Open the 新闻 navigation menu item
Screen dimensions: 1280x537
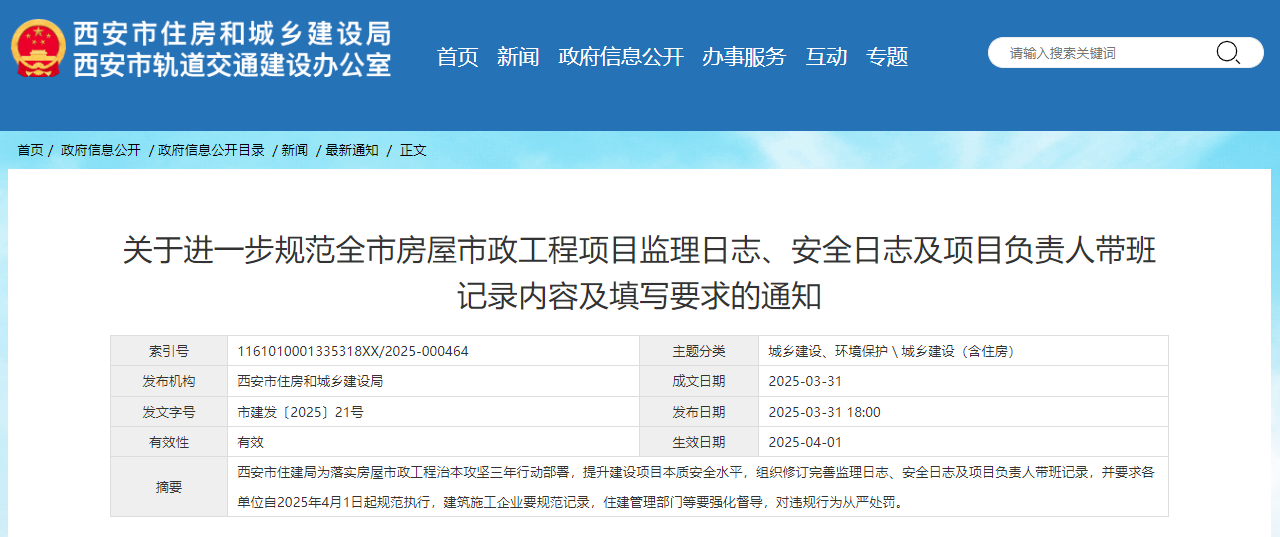[518, 57]
